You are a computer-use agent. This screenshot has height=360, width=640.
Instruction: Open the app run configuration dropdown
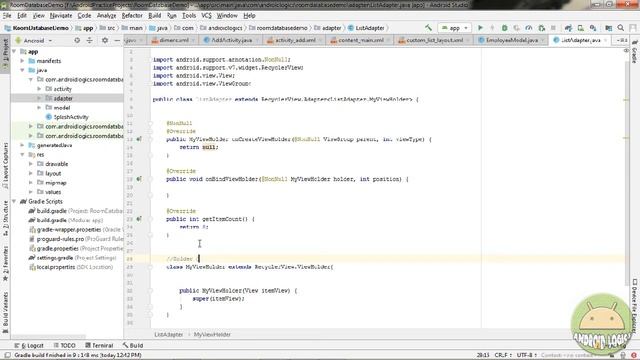click(x=454, y=28)
